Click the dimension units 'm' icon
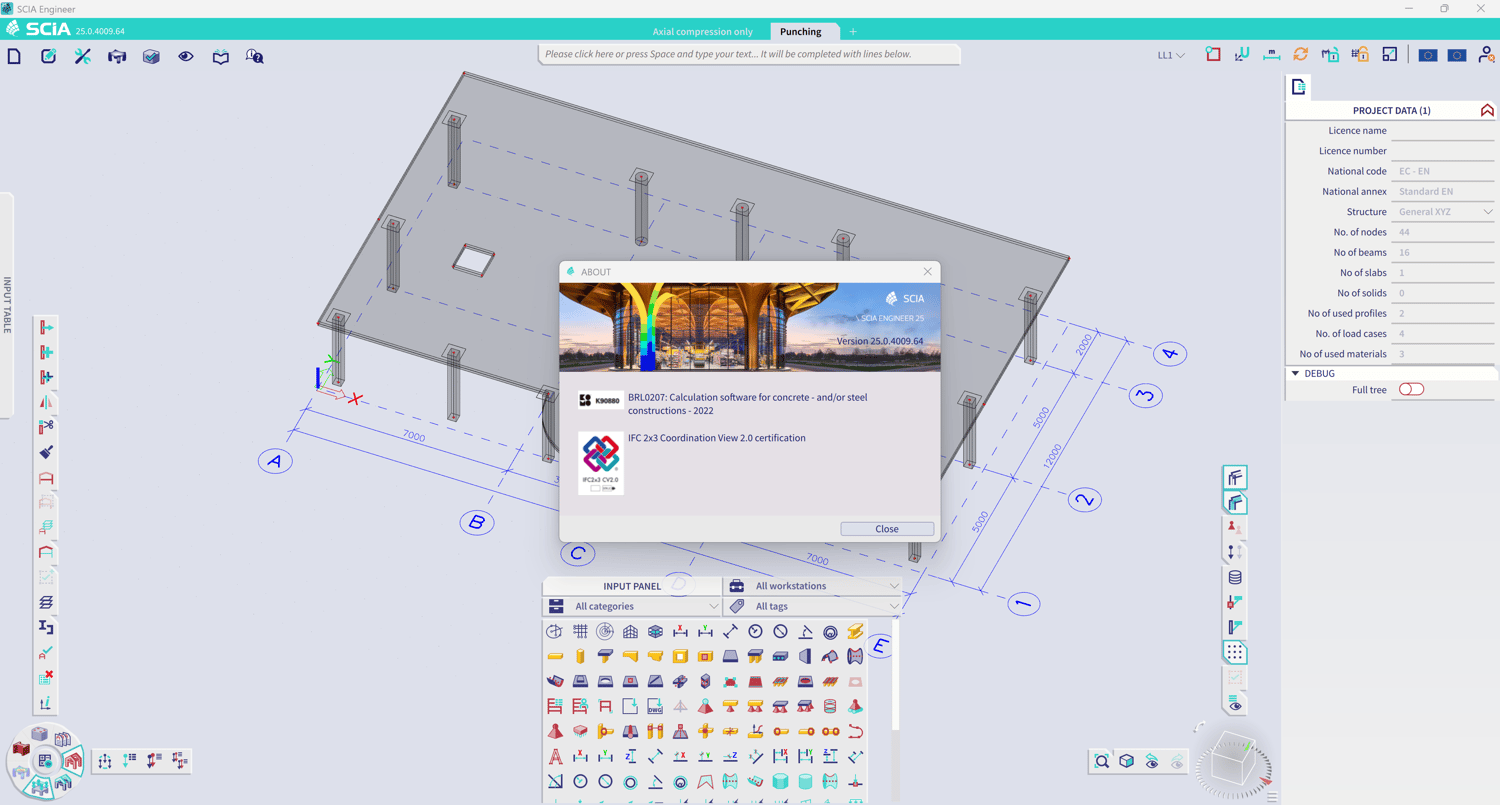This screenshot has height=805, width=1500. [1271, 54]
